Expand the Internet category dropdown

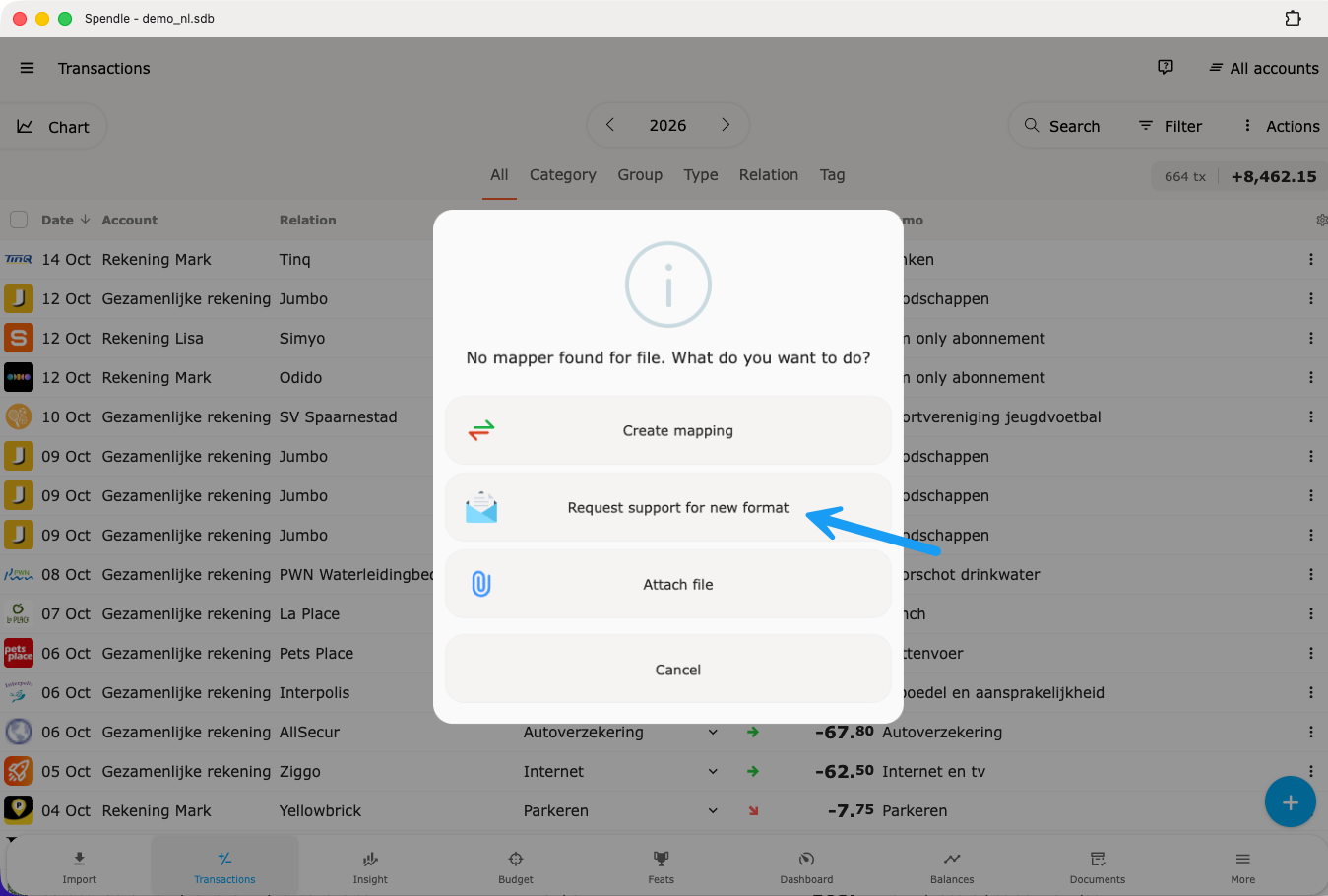pos(713,771)
